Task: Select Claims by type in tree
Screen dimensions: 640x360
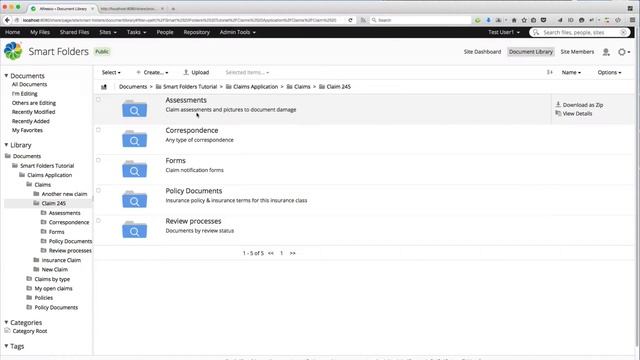Action: [52, 279]
